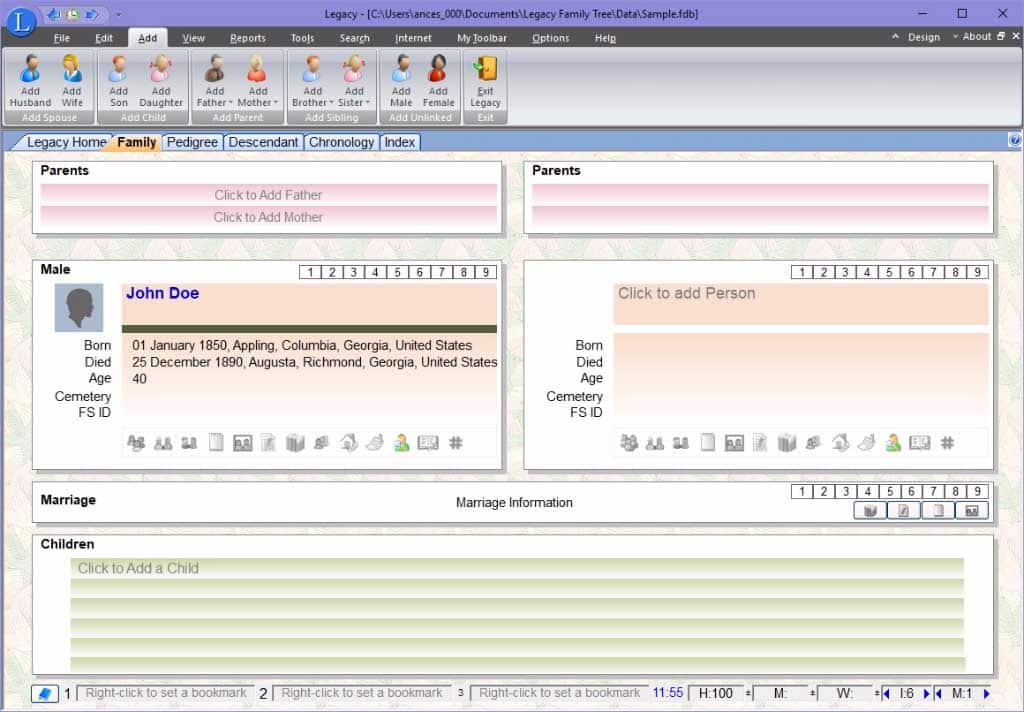Toggle tag 1 on John Doe's panel

[310, 272]
